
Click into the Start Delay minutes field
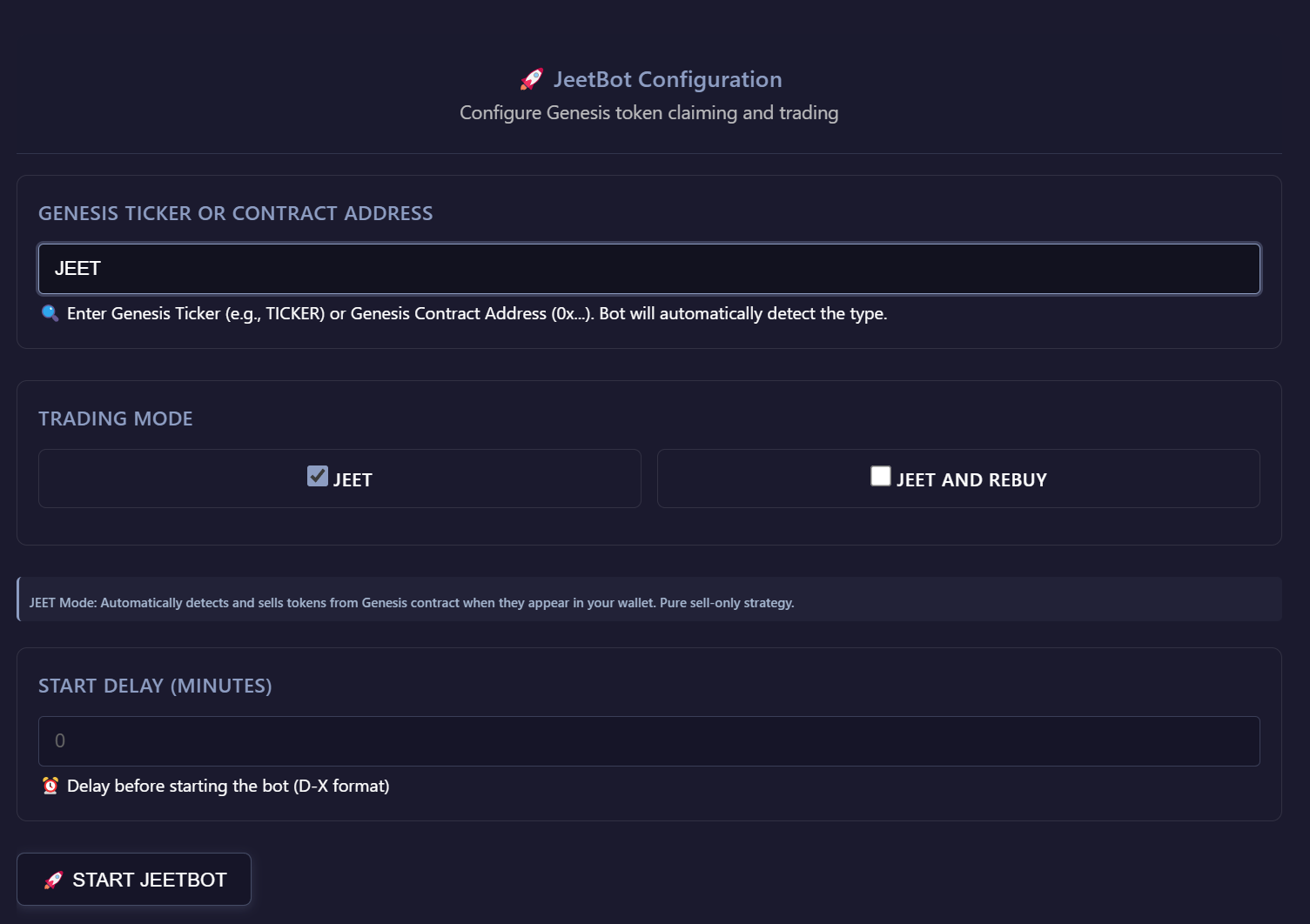coord(648,741)
